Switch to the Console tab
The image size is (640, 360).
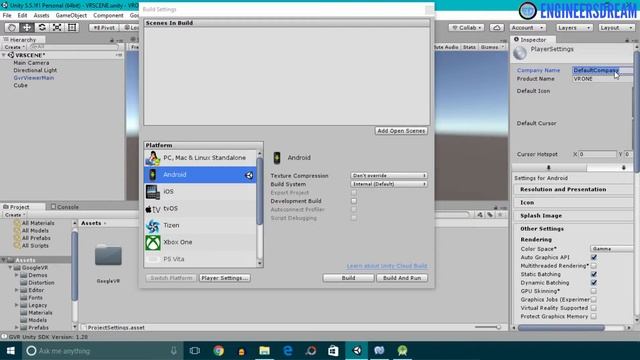click(64, 207)
